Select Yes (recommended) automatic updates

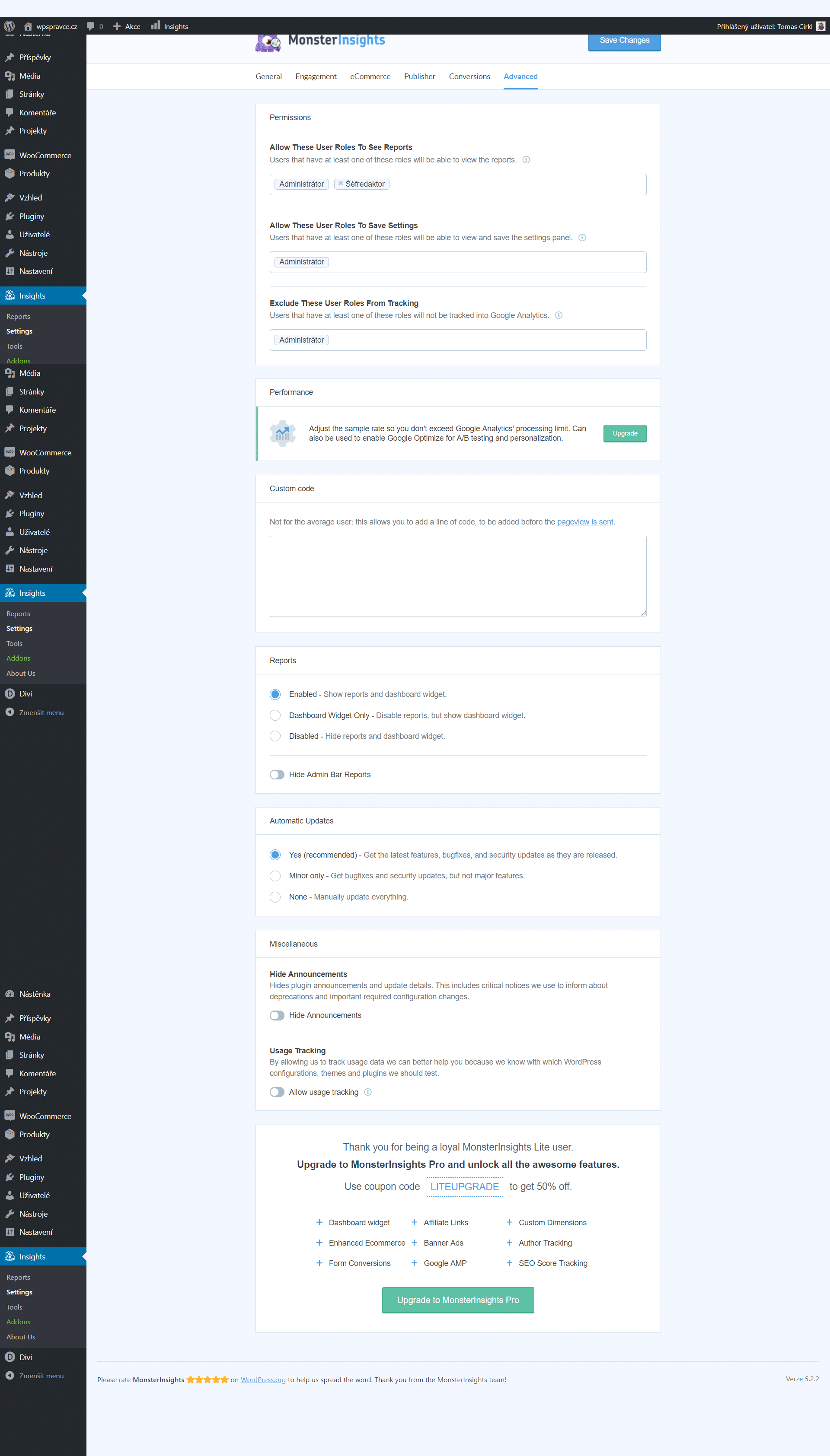[x=275, y=855]
